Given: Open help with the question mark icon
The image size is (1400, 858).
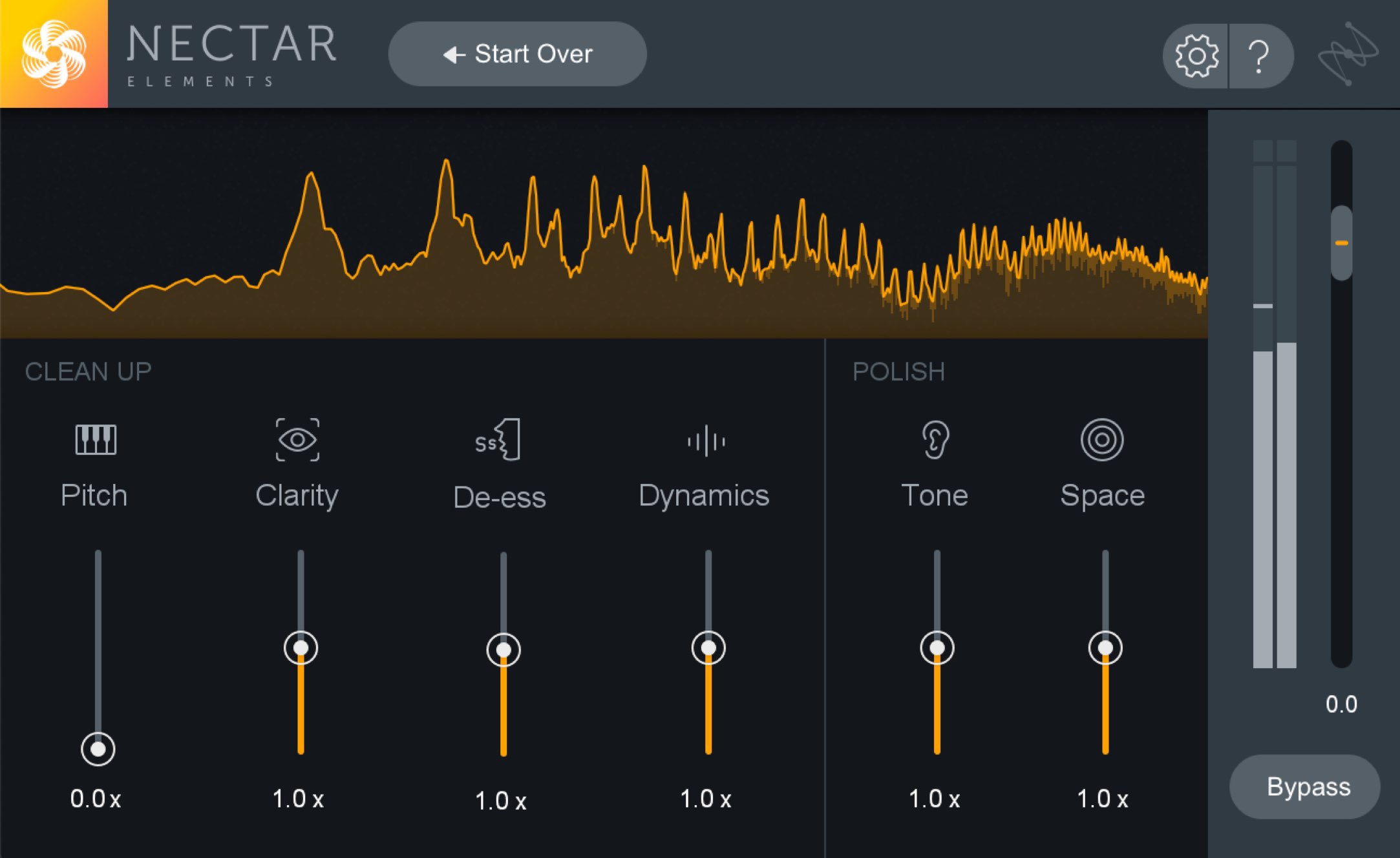Looking at the screenshot, I should point(1259,56).
